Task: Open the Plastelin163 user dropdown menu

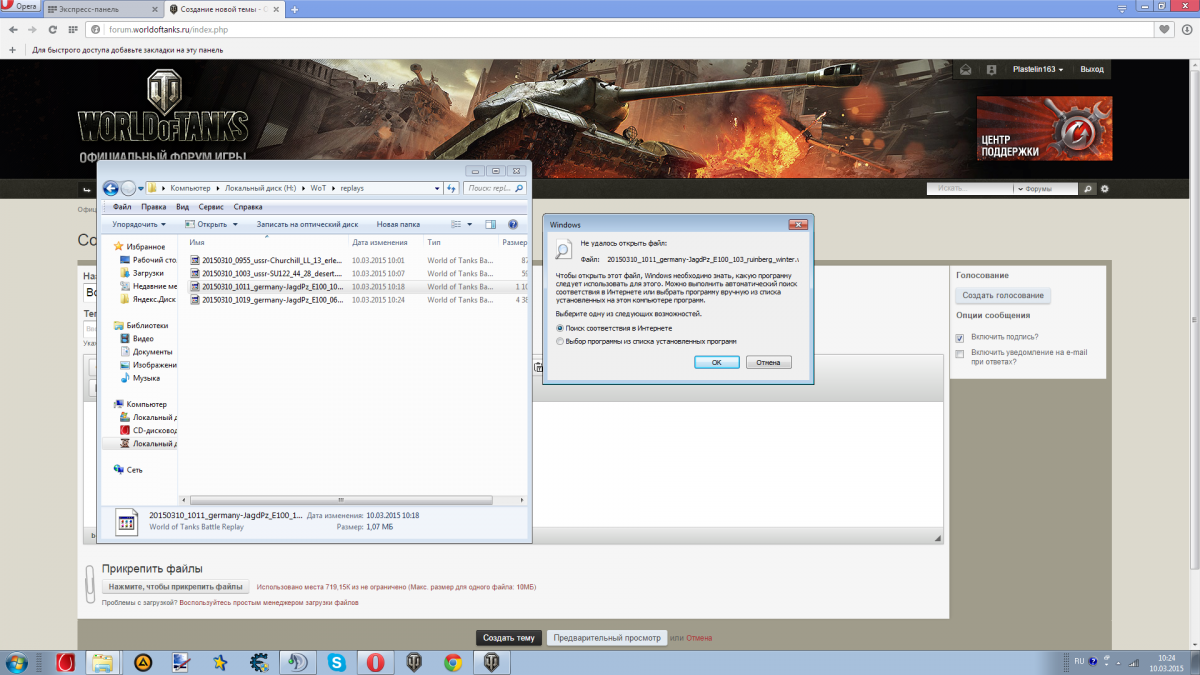Action: [x=1037, y=70]
